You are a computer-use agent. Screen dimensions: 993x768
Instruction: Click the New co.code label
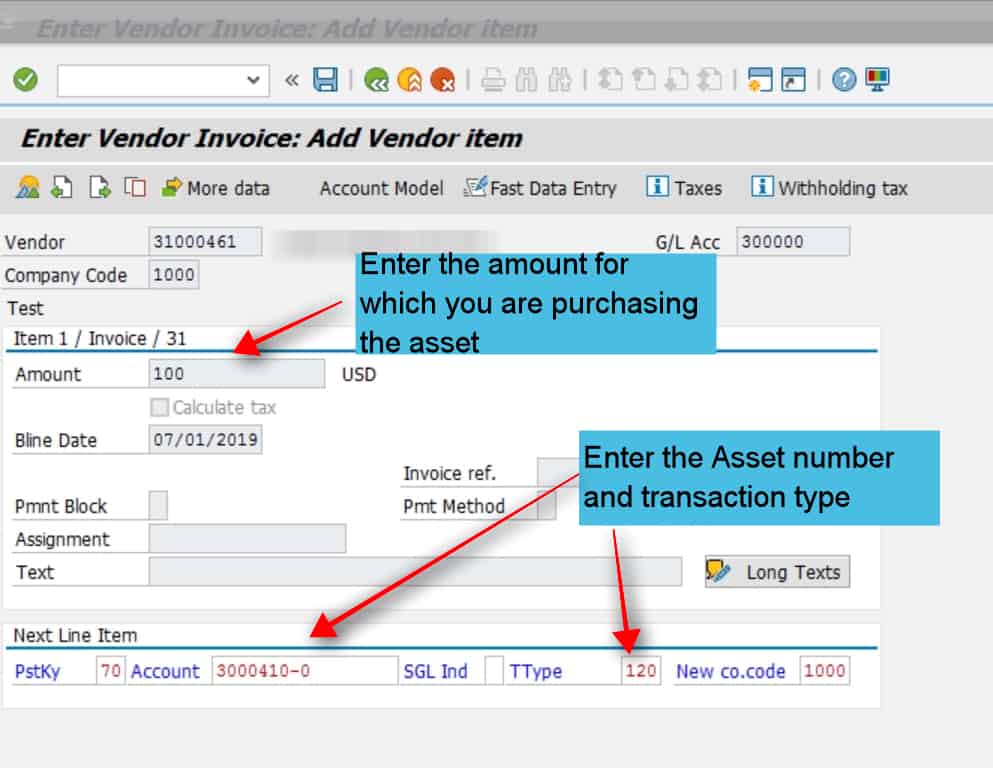730,671
